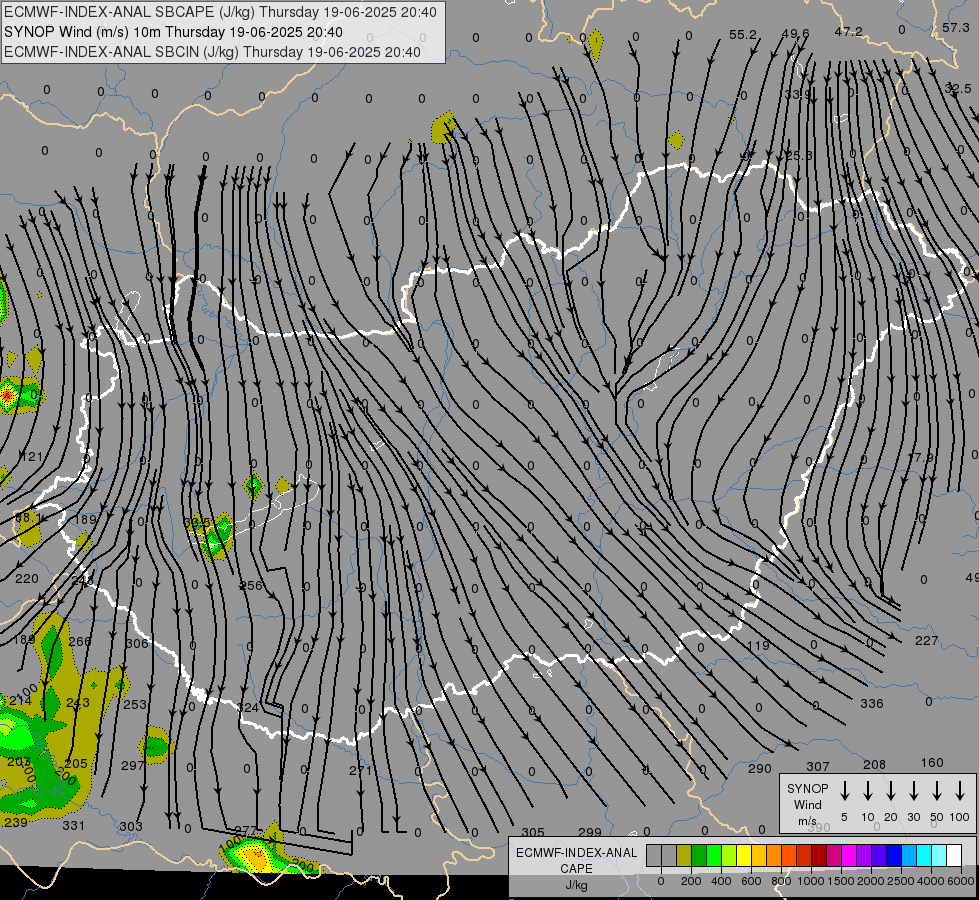Click the 2500 label on the CAPE scale
Image resolution: width=979 pixels, height=900 pixels.
901,881
